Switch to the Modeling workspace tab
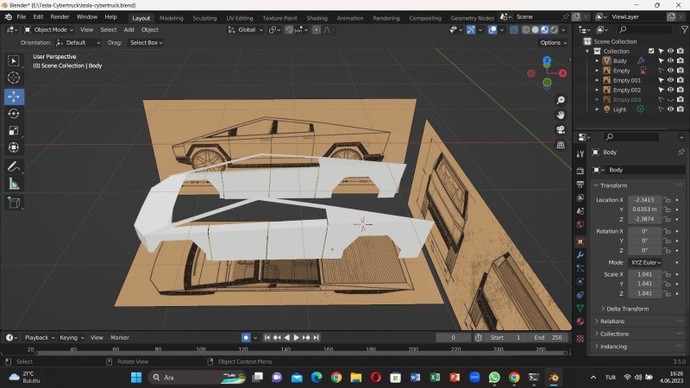690x388 pixels. [171, 18]
